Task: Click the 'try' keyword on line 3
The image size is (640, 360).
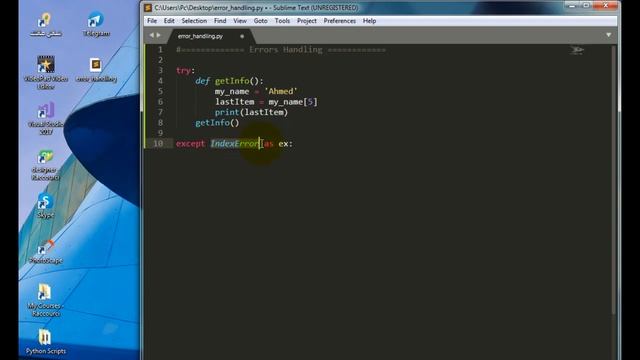Action: [183, 71]
